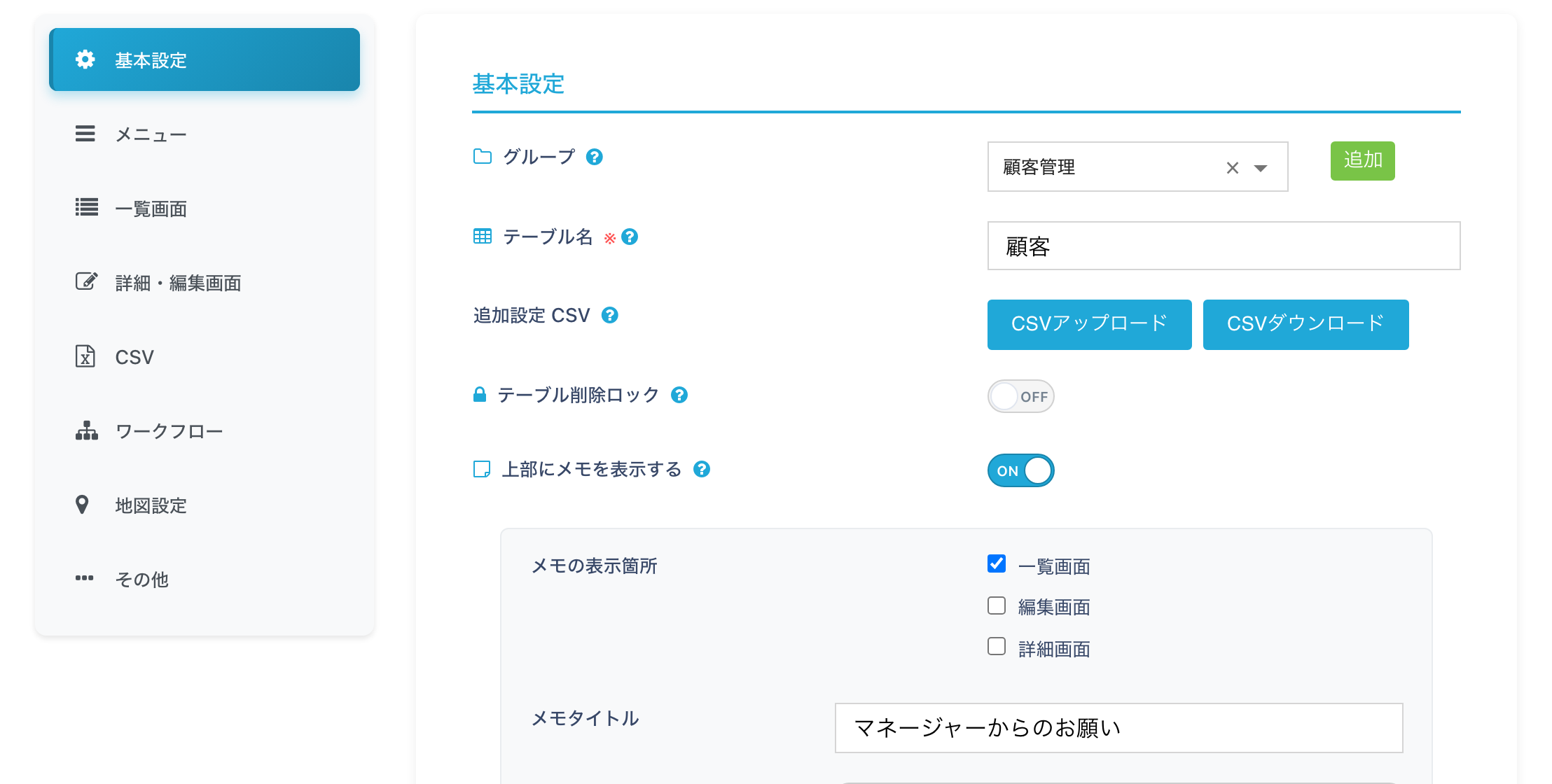The width and height of the screenshot is (1552, 784).
Task: Click the folder icon next to グループ
Action: coord(483,156)
